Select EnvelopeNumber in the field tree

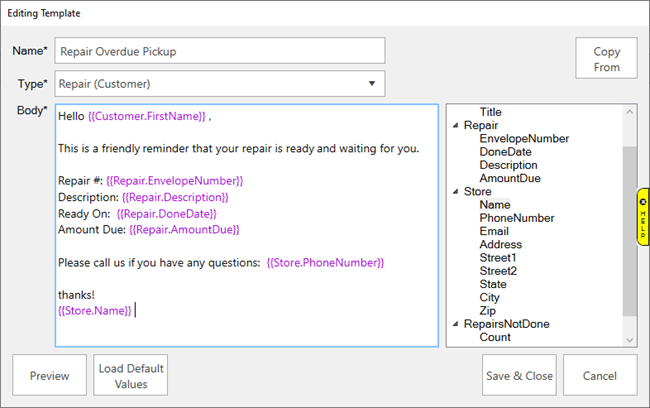[524, 139]
